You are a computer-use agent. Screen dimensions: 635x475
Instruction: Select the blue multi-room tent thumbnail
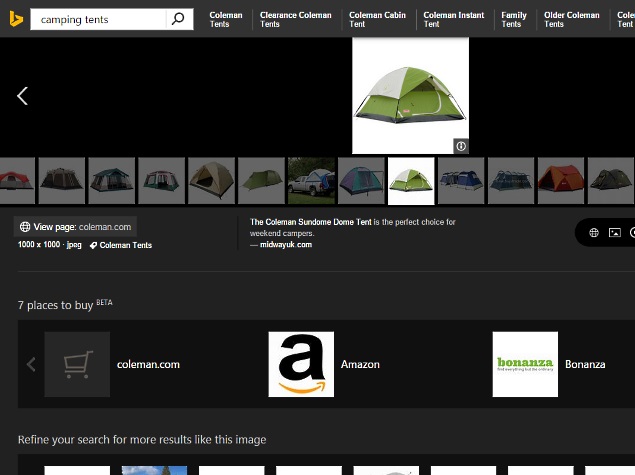pyautogui.click(x=461, y=181)
